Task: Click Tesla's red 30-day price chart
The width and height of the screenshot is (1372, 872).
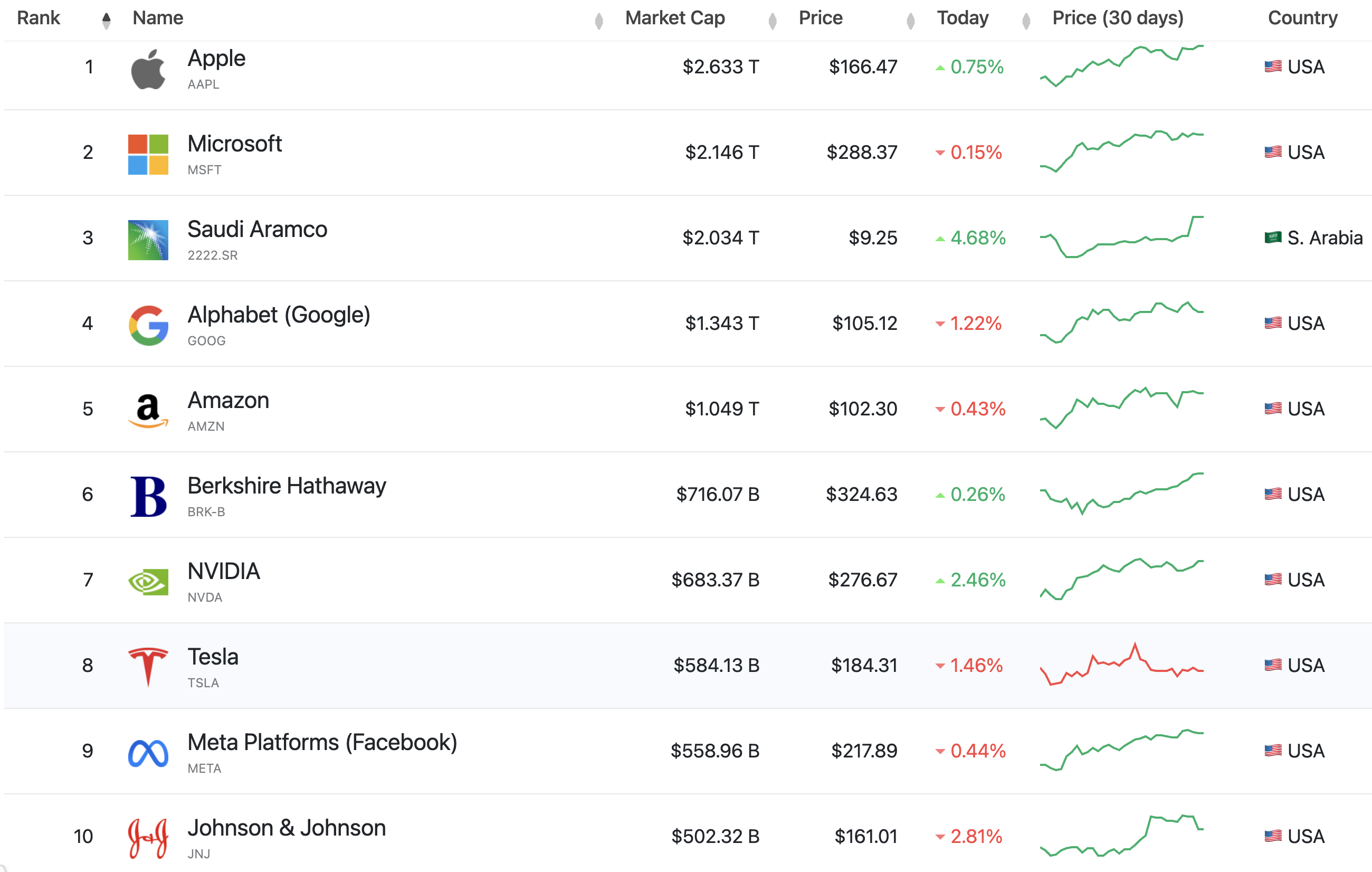Action: pos(1121,664)
